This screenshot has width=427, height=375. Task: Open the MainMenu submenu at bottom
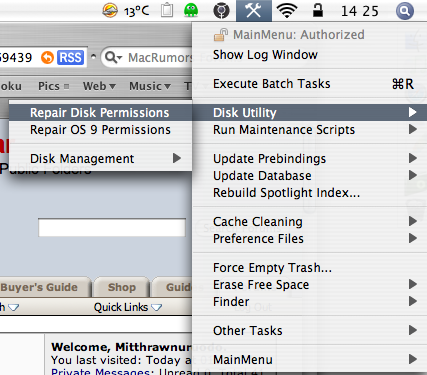tap(310, 360)
